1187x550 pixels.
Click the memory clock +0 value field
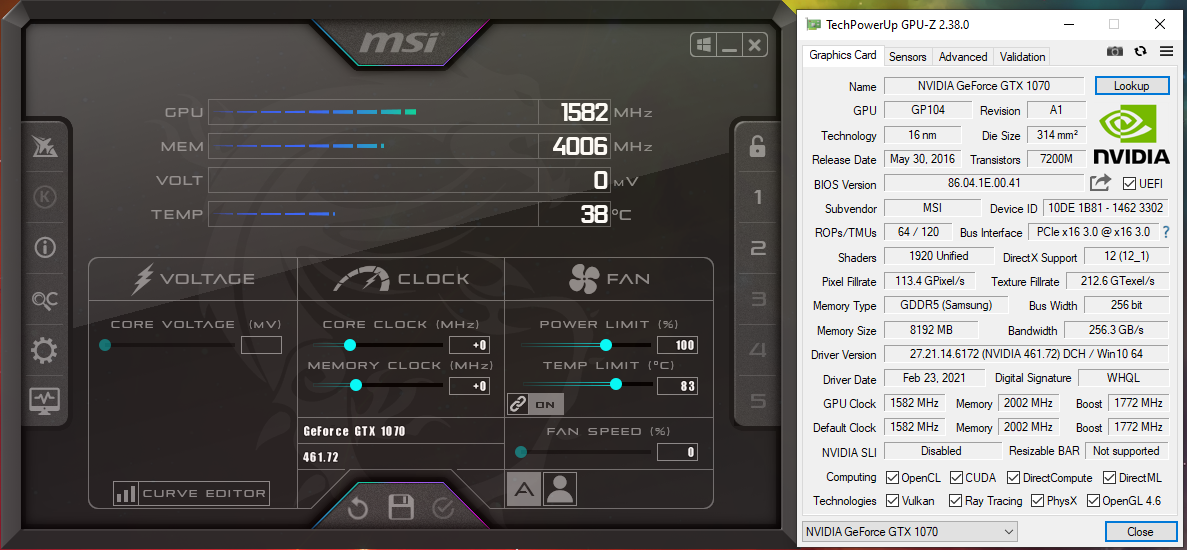tap(469, 386)
